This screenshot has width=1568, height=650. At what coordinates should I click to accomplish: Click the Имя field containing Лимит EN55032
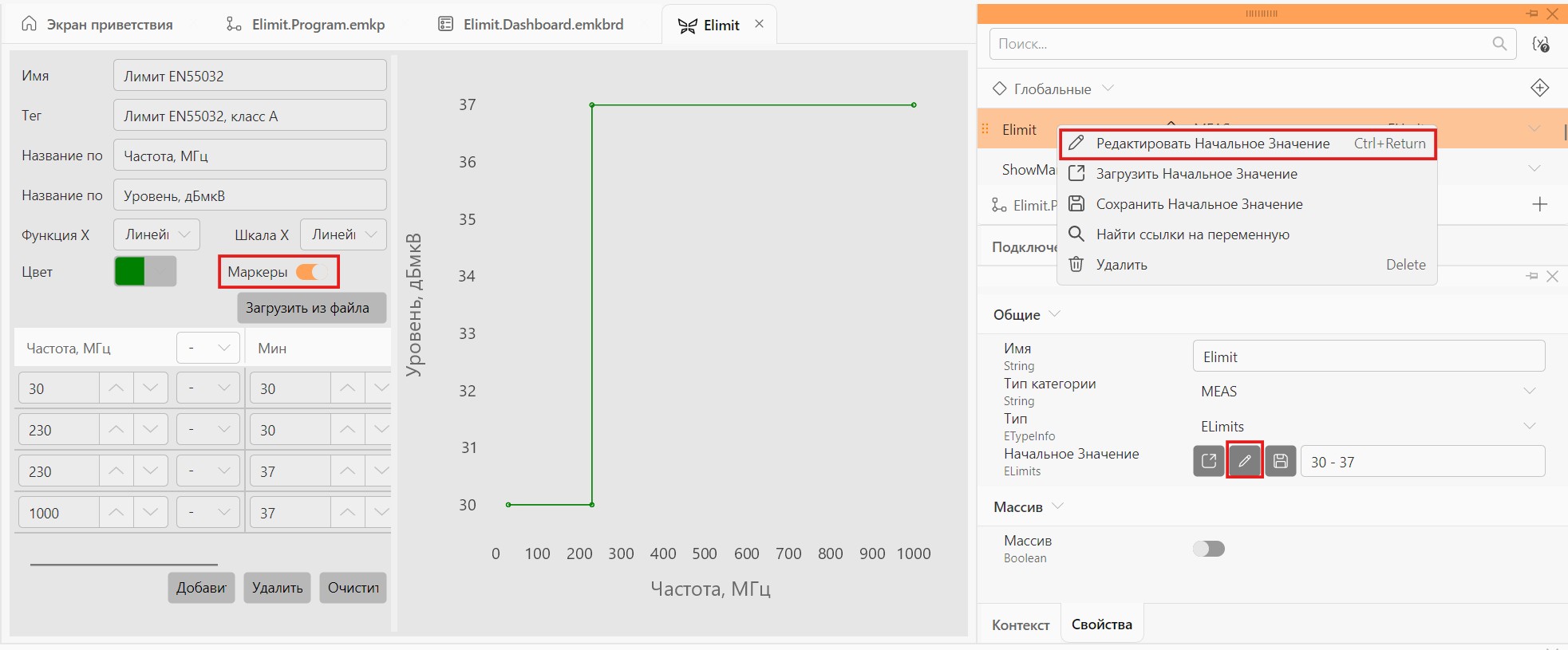click(x=250, y=76)
